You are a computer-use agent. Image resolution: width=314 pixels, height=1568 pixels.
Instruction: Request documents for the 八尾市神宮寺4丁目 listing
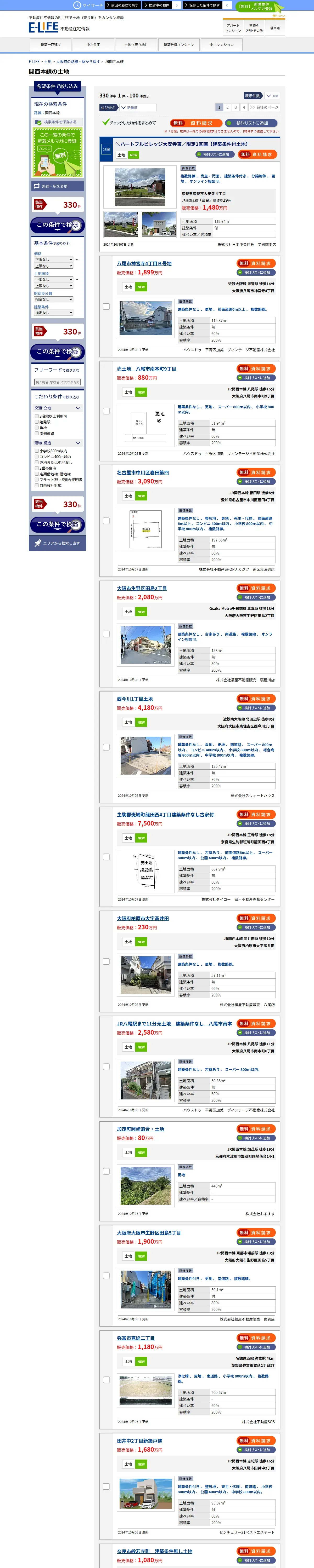[256, 264]
